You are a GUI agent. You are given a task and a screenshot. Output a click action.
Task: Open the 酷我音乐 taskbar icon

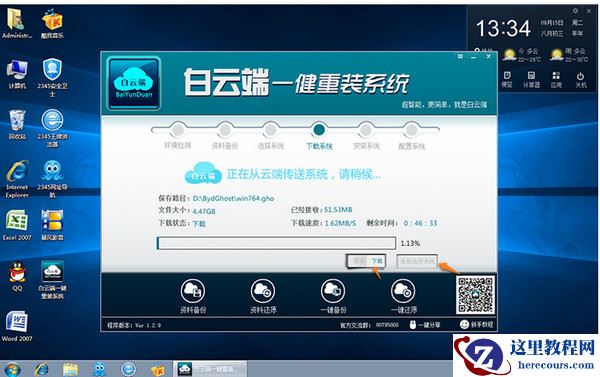pyautogui.click(x=157, y=369)
